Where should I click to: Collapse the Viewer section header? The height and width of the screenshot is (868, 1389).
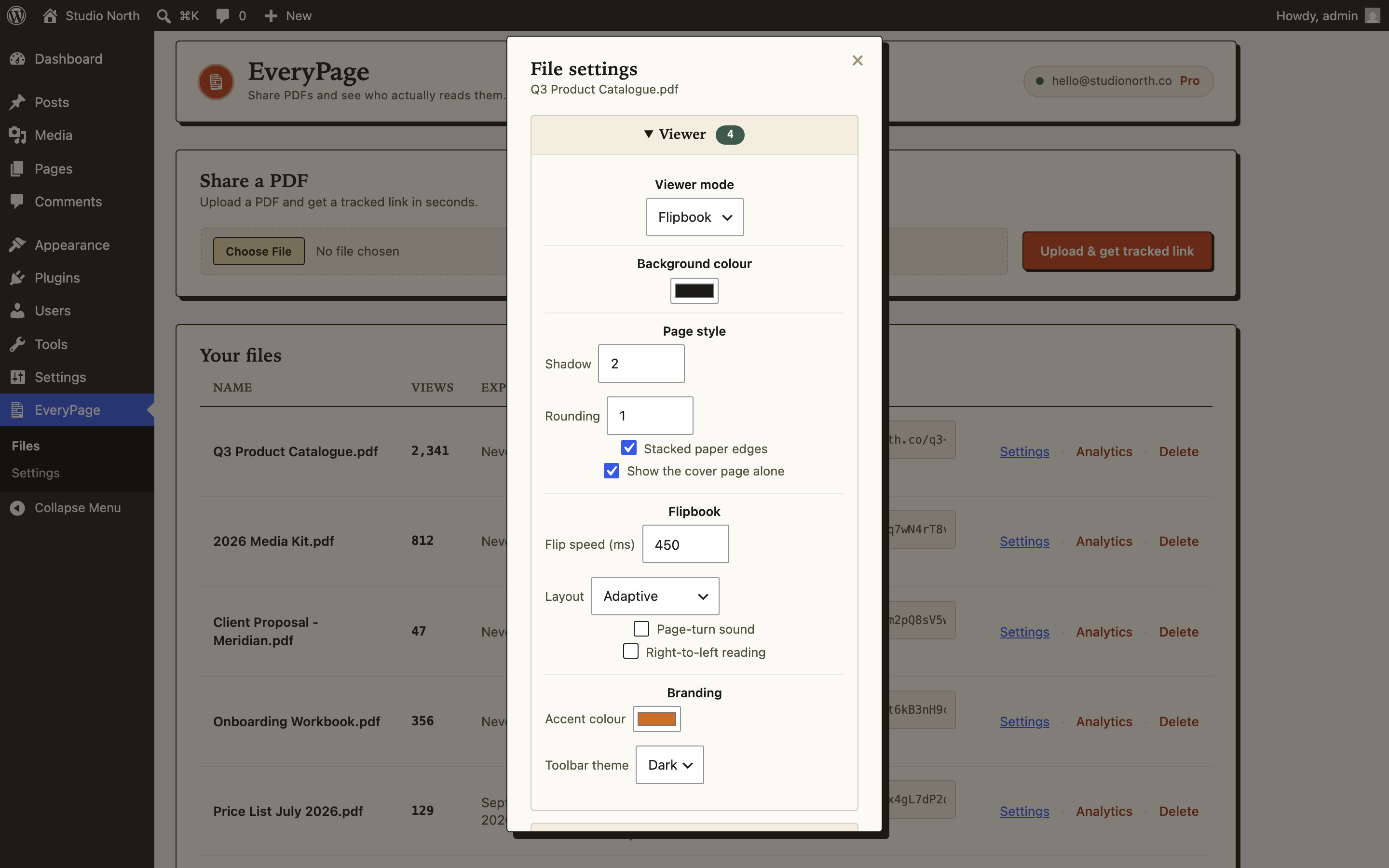694,135
